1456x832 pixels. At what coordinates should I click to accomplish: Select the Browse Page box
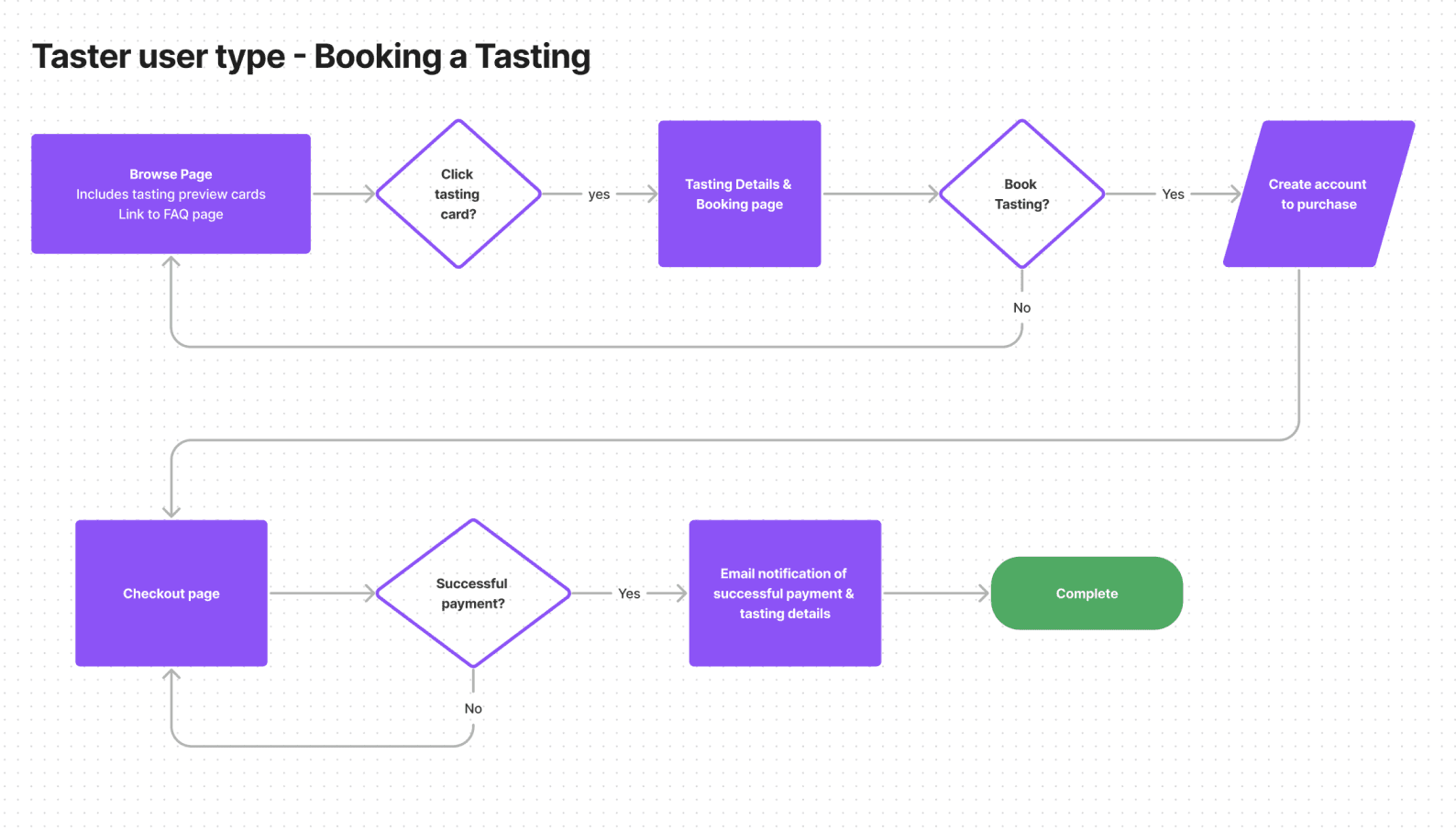pyautogui.click(x=171, y=194)
